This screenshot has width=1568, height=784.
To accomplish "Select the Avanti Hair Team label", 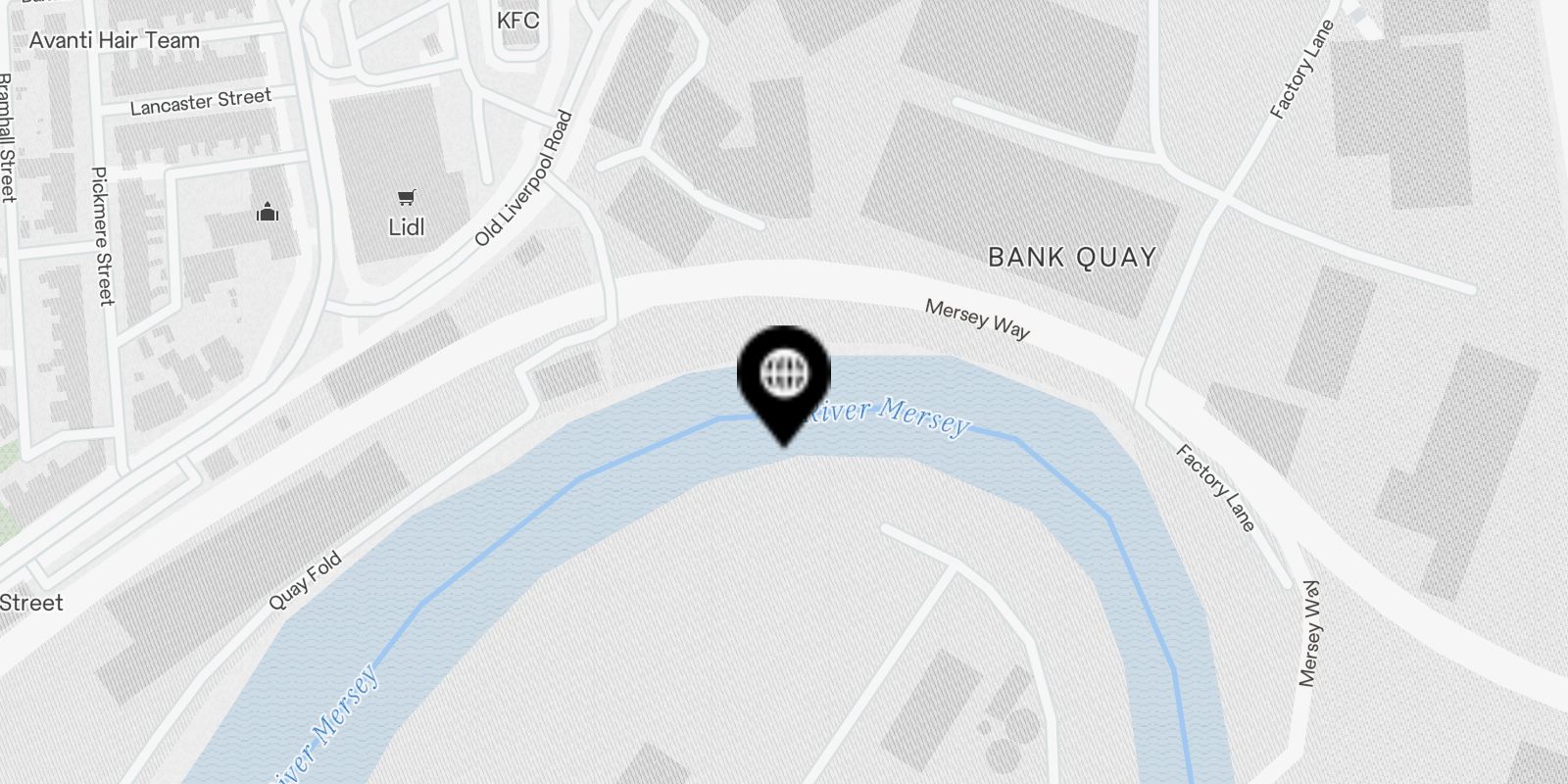I will tap(115, 40).
